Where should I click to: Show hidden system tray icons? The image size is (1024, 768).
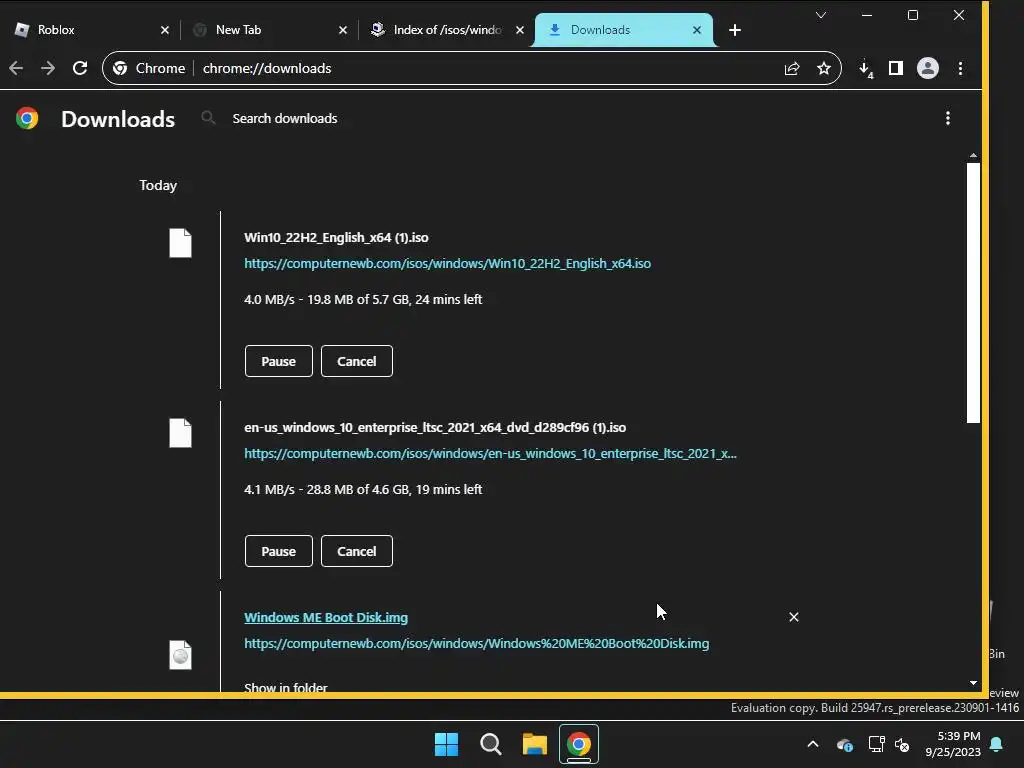pos(813,744)
